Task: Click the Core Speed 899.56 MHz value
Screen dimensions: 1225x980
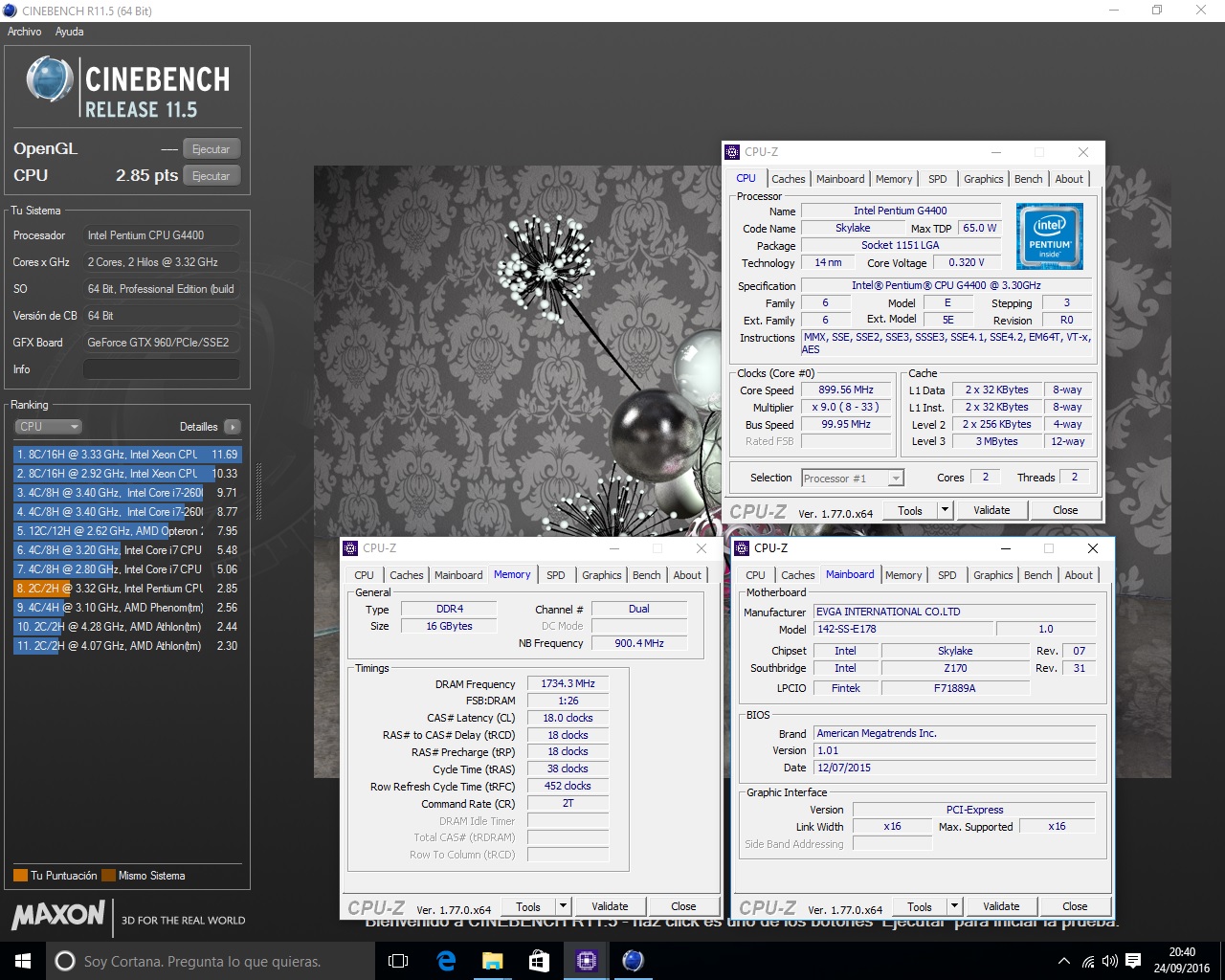Action: 846,390
